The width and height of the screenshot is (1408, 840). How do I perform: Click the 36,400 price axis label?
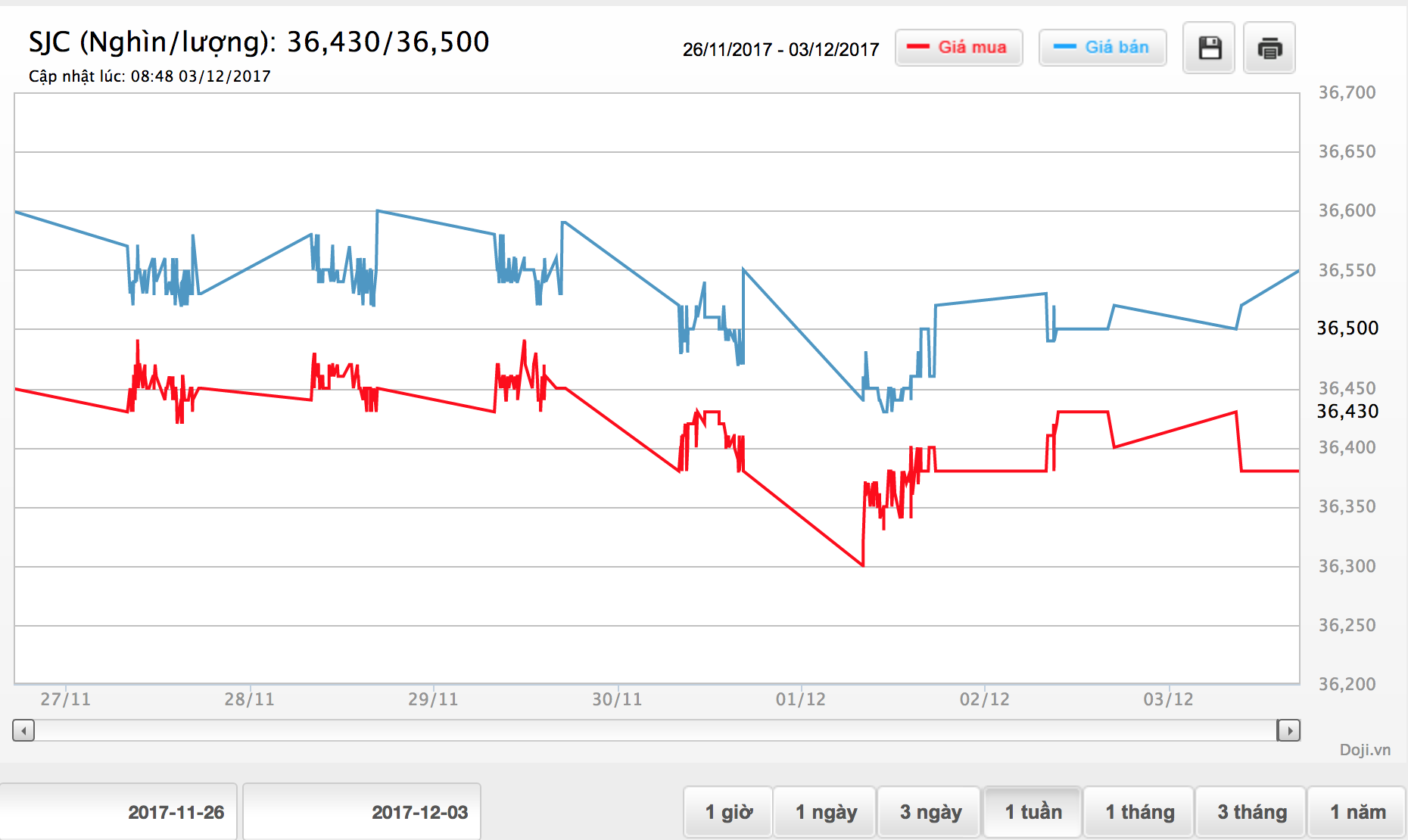pos(1347,447)
